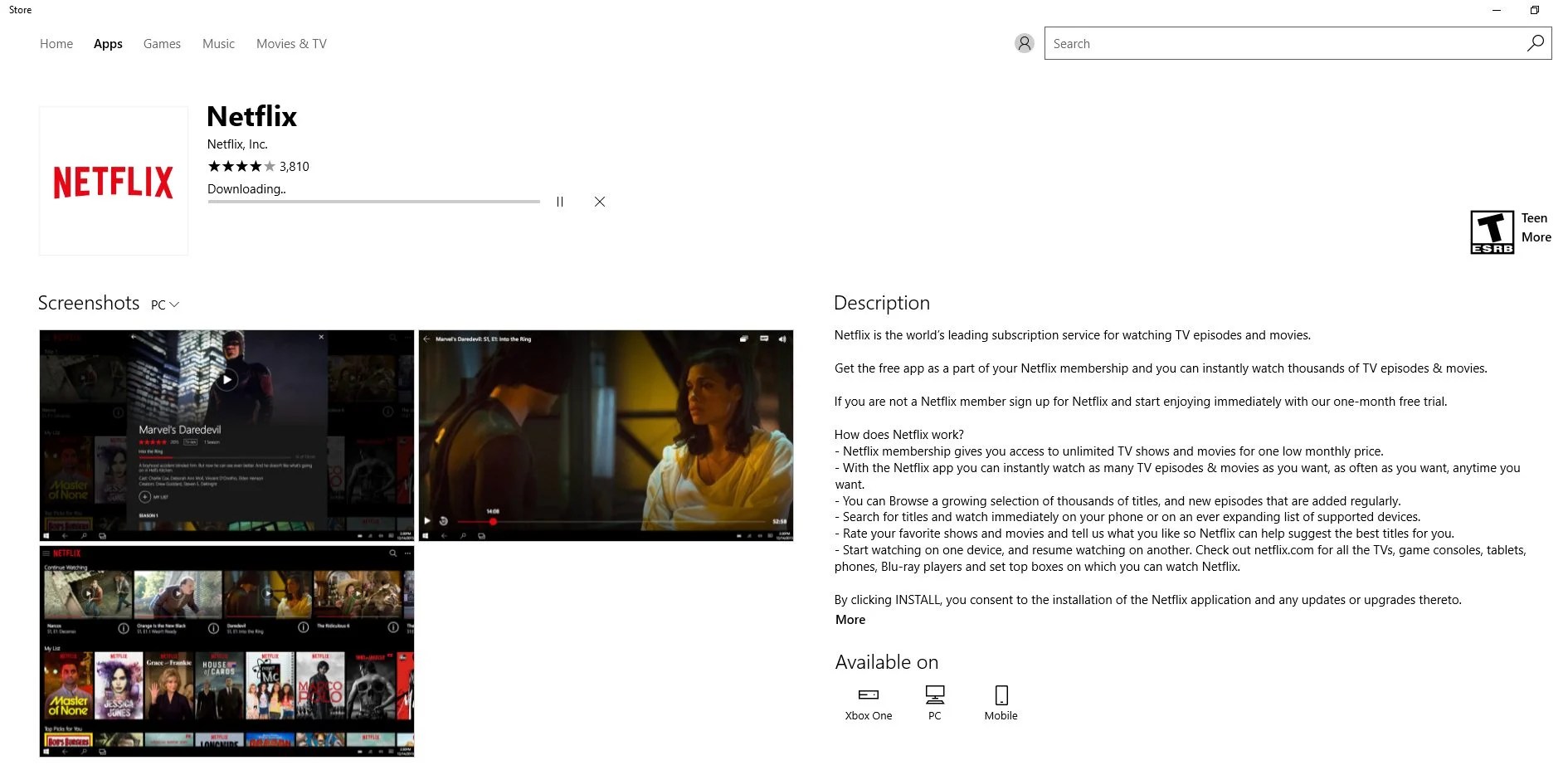Expand the Screenshots PC dropdown
The width and height of the screenshot is (1568, 775).
click(165, 305)
